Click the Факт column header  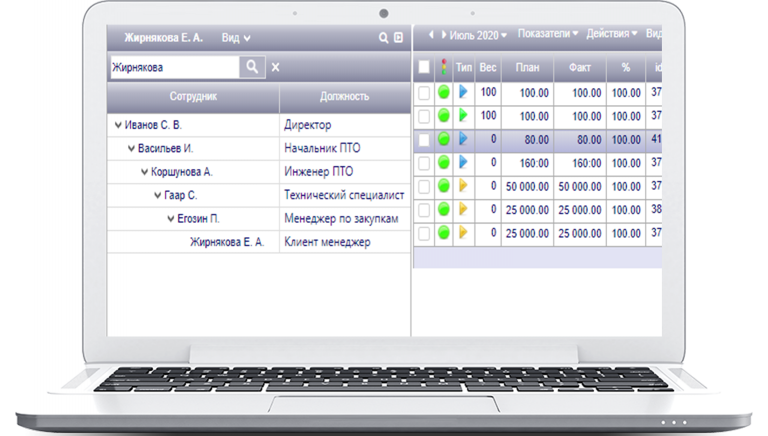(x=580, y=67)
